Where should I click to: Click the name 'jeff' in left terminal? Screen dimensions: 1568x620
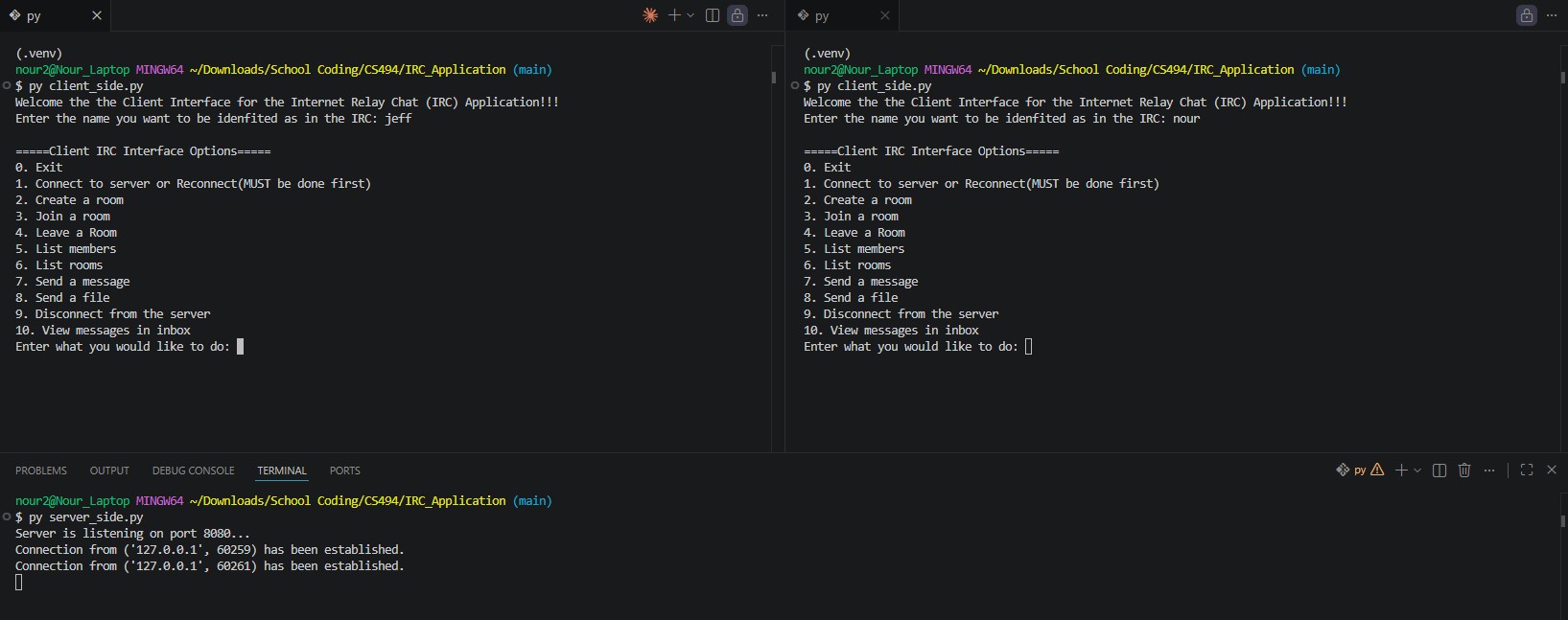[398, 119]
